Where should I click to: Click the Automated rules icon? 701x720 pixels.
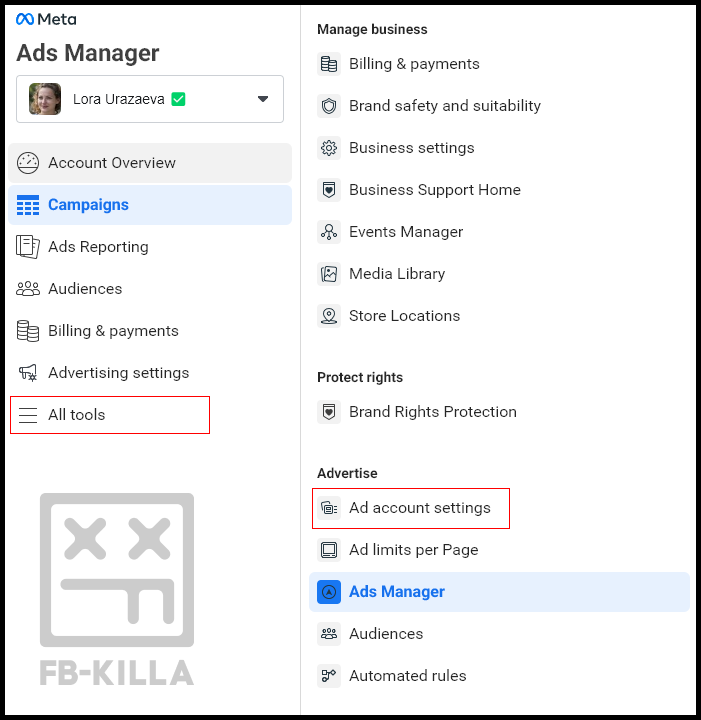[x=328, y=676]
